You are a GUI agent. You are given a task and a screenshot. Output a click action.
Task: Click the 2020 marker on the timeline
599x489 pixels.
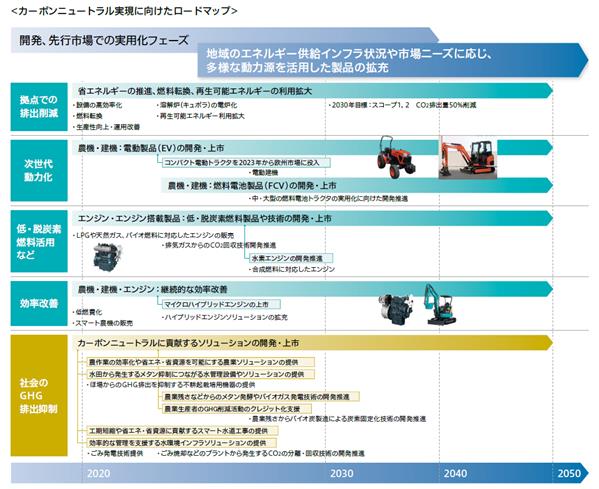[x=99, y=473]
